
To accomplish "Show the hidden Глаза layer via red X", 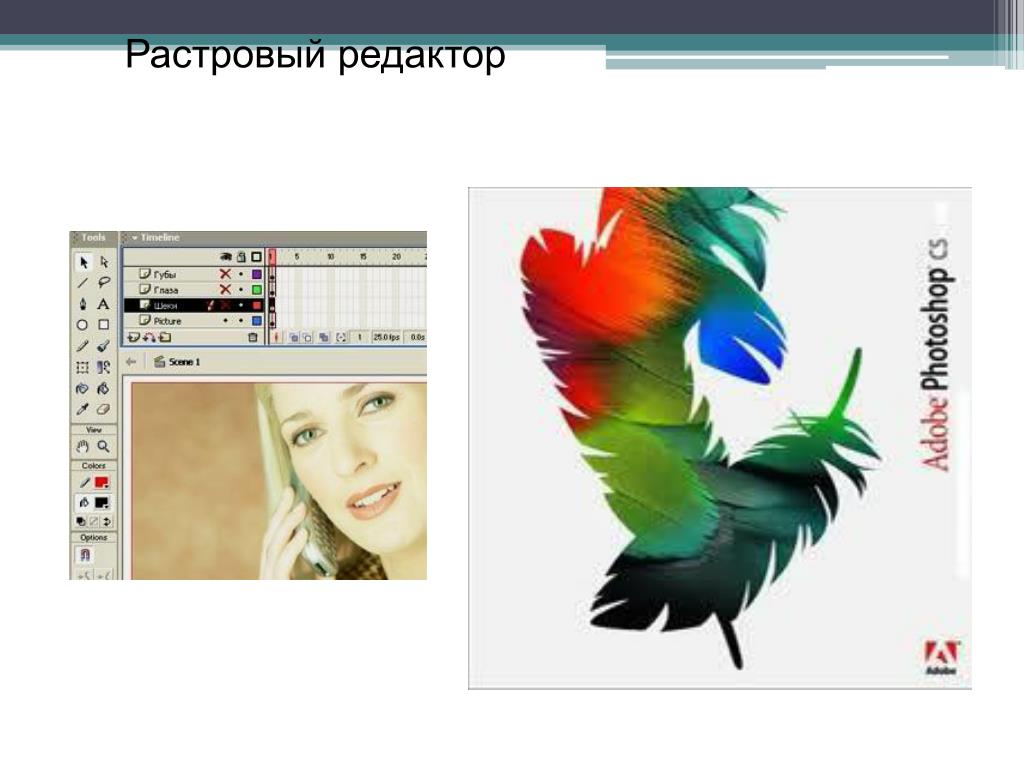I will tap(225, 289).
